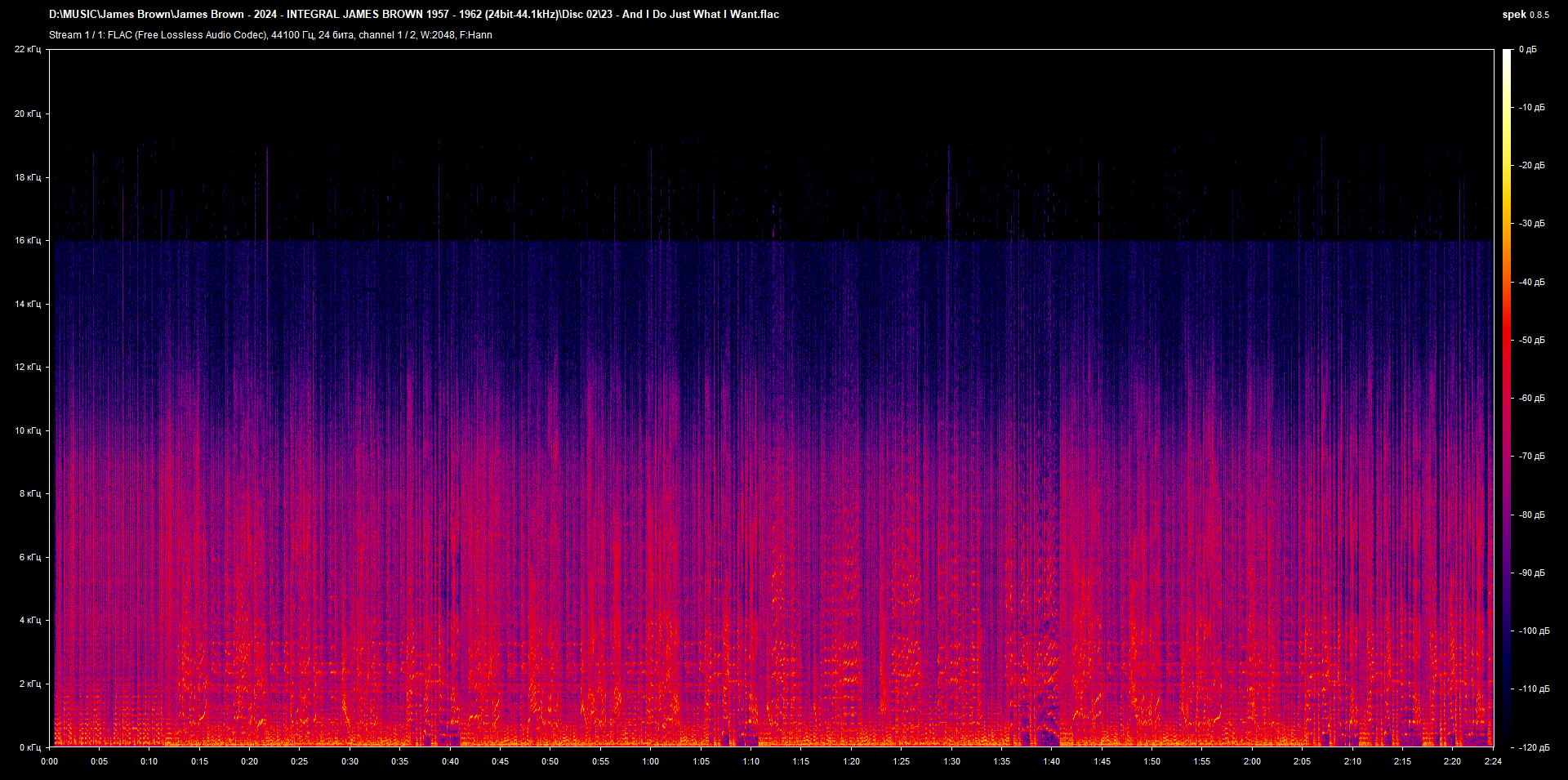The width and height of the screenshot is (1568, 780).
Task: Click the -60 дБ scale label
Action: click(1531, 399)
